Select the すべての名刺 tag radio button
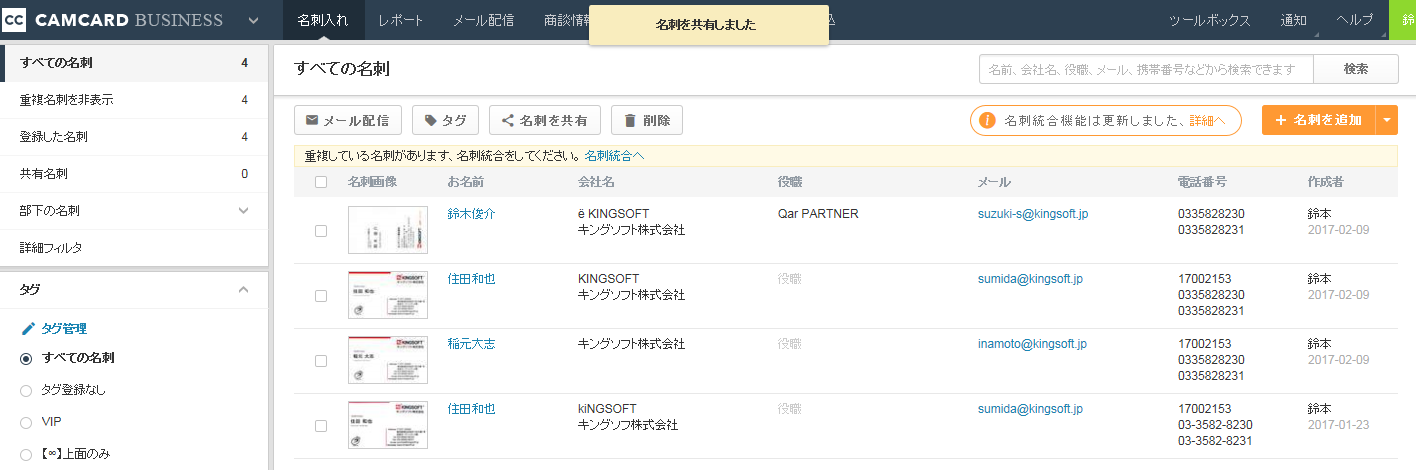 point(27,358)
